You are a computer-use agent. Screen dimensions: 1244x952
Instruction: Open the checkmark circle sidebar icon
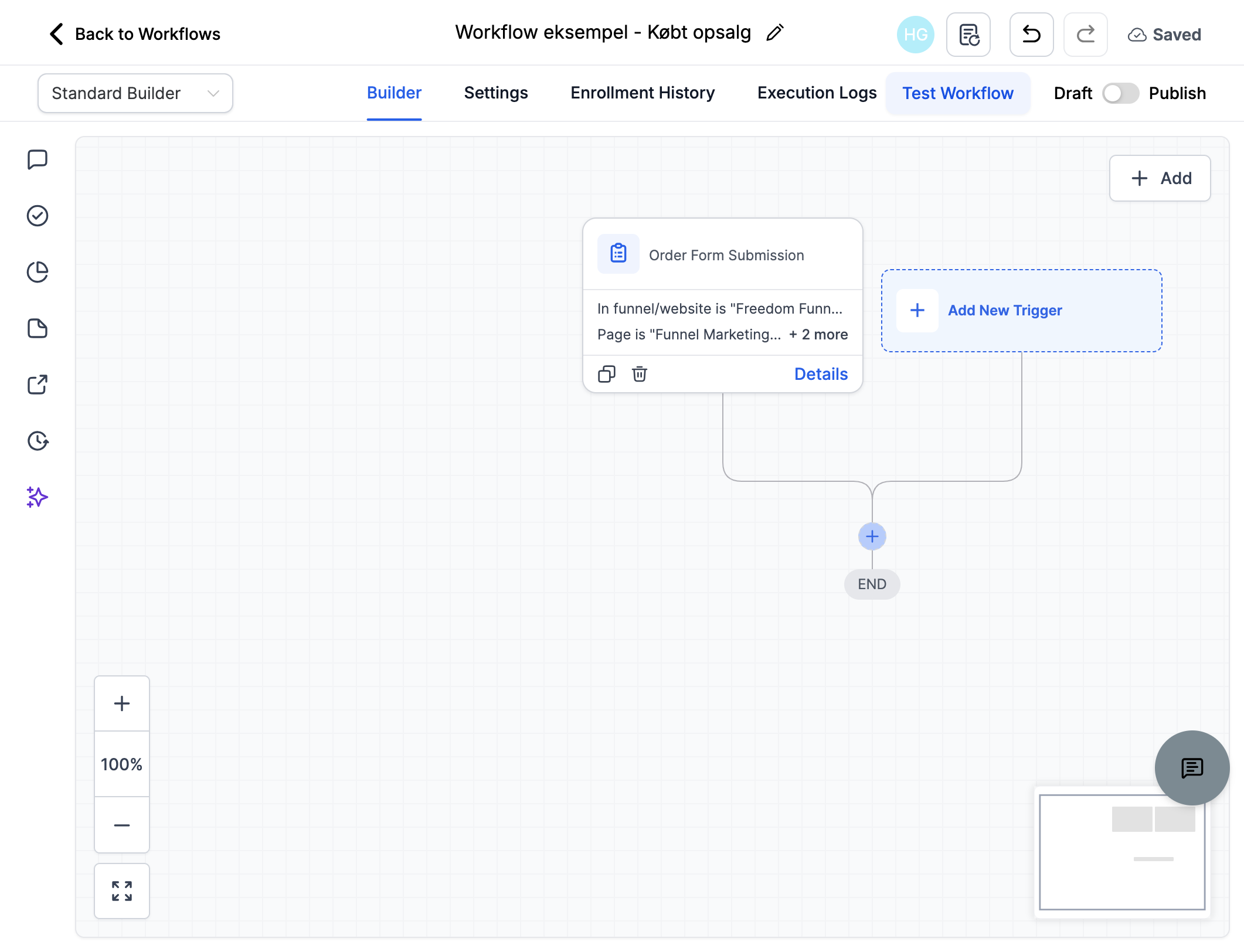click(x=38, y=216)
